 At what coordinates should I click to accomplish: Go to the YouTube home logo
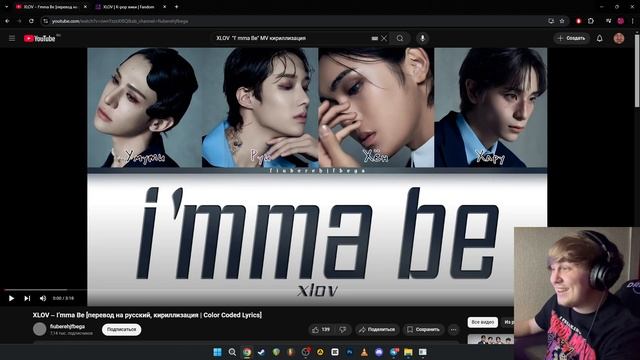coord(40,38)
